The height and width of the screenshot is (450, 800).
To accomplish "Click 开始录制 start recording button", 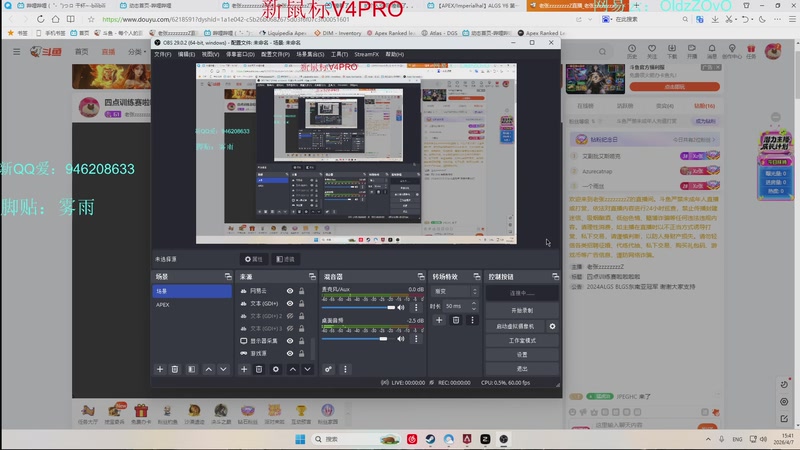I will pyautogui.click(x=522, y=310).
